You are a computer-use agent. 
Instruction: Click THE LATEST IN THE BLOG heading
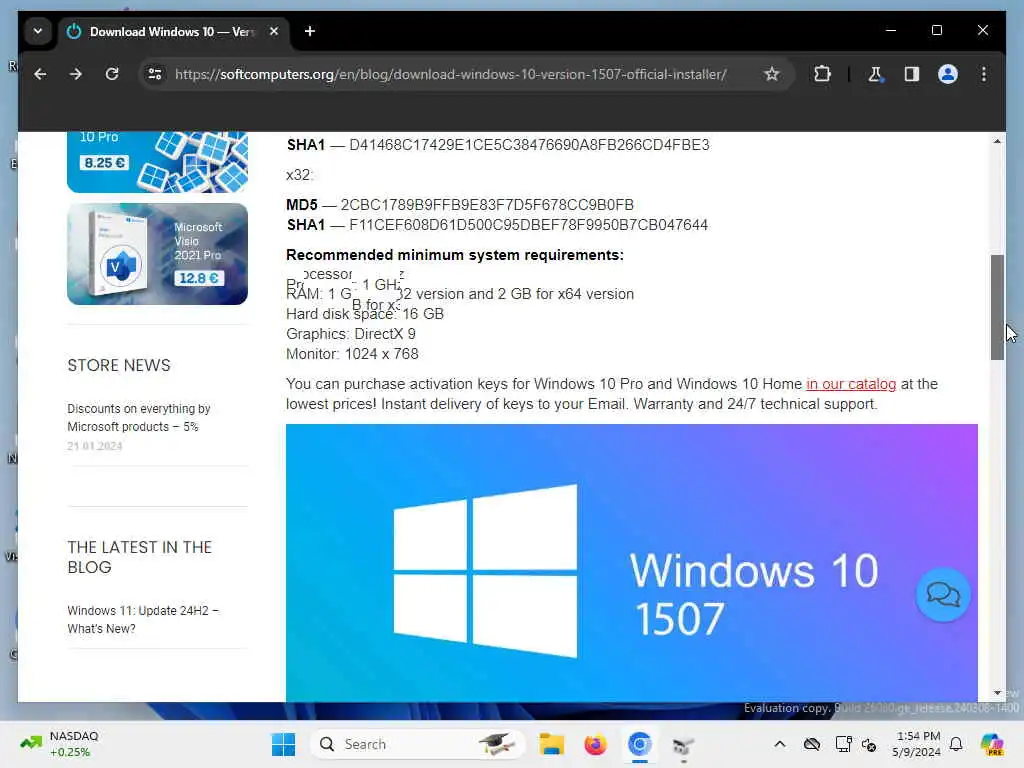tap(140, 557)
